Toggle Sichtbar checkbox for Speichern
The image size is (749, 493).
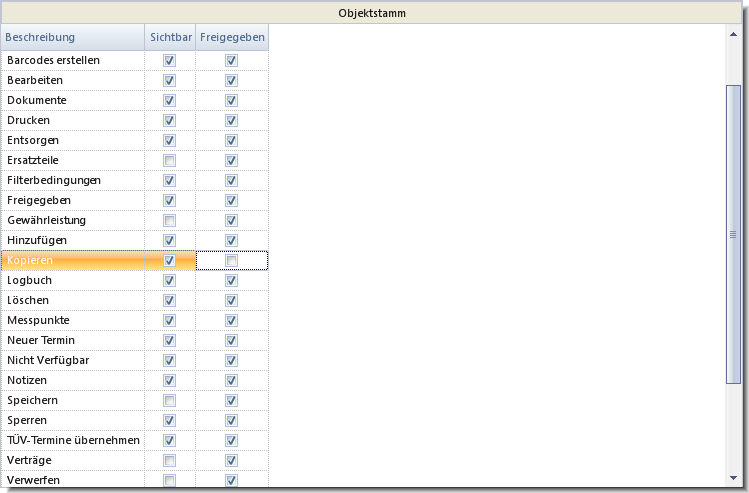tap(169, 401)
